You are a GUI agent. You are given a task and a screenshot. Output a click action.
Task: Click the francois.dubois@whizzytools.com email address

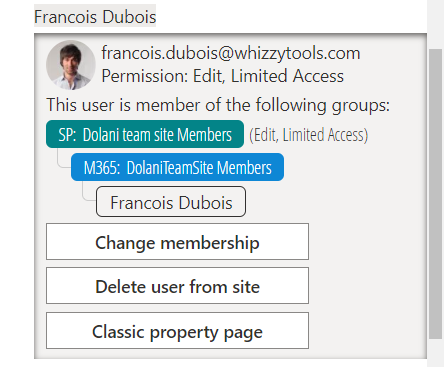coord(231,53)
